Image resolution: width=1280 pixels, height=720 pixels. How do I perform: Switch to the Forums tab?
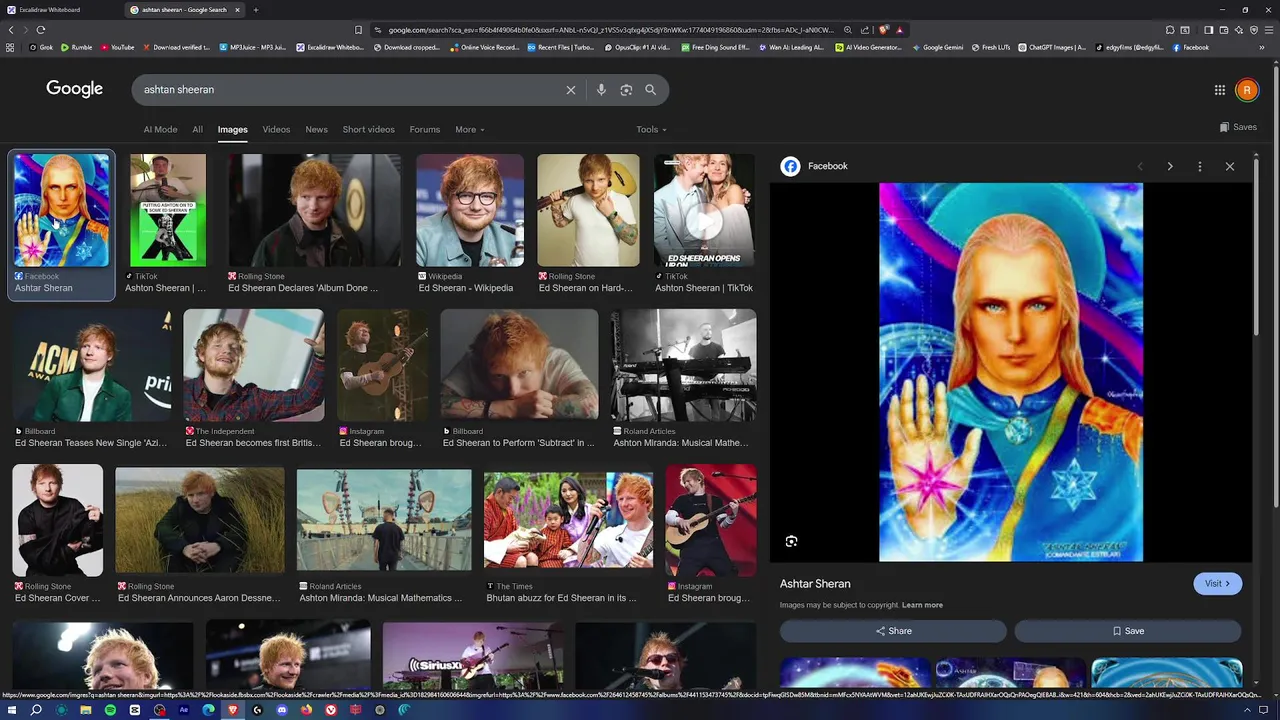424,129
